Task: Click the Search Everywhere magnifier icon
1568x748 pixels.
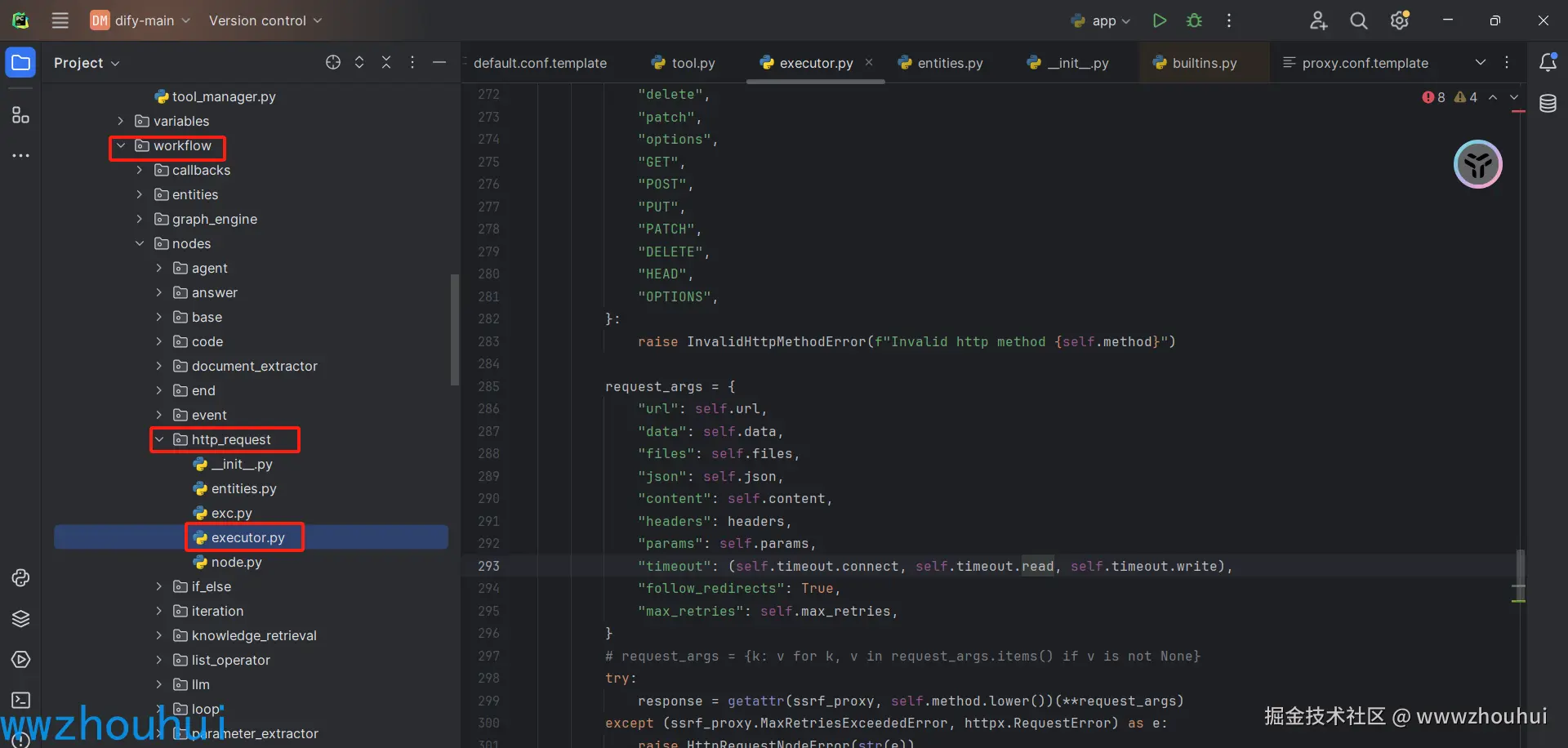Action: [x=1358, y=20]
